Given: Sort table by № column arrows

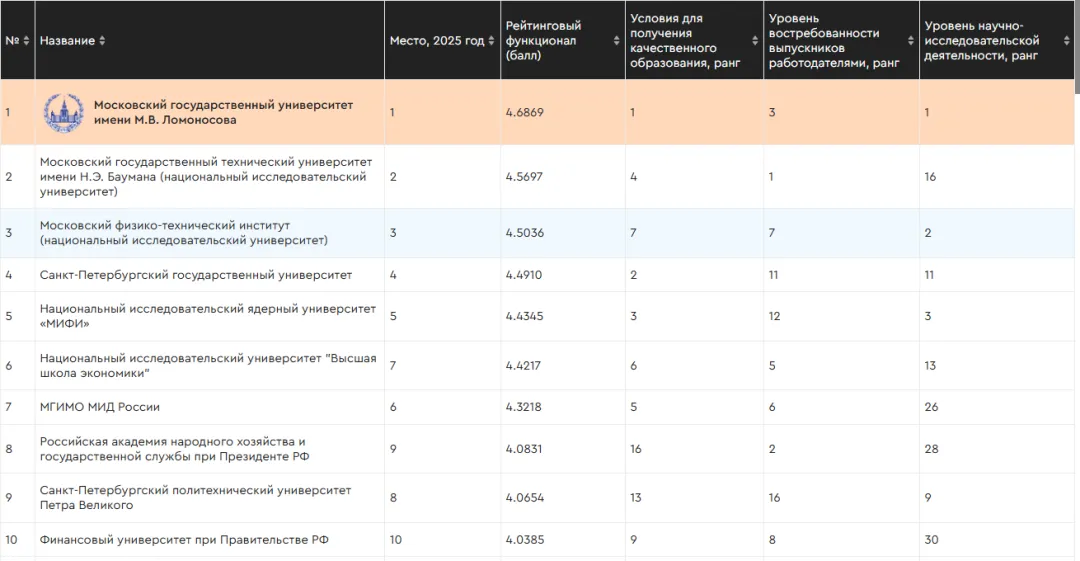Looking at the screenshot, I should [x=26, y=41].
